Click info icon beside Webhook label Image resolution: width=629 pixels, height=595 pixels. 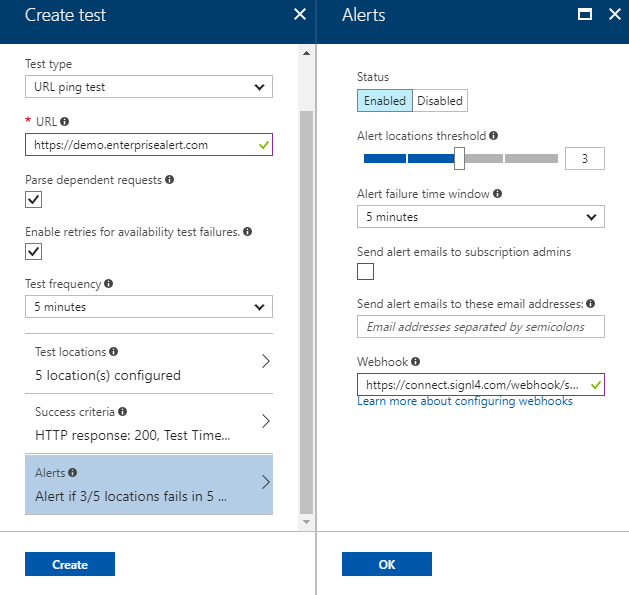tap(416, 361)
